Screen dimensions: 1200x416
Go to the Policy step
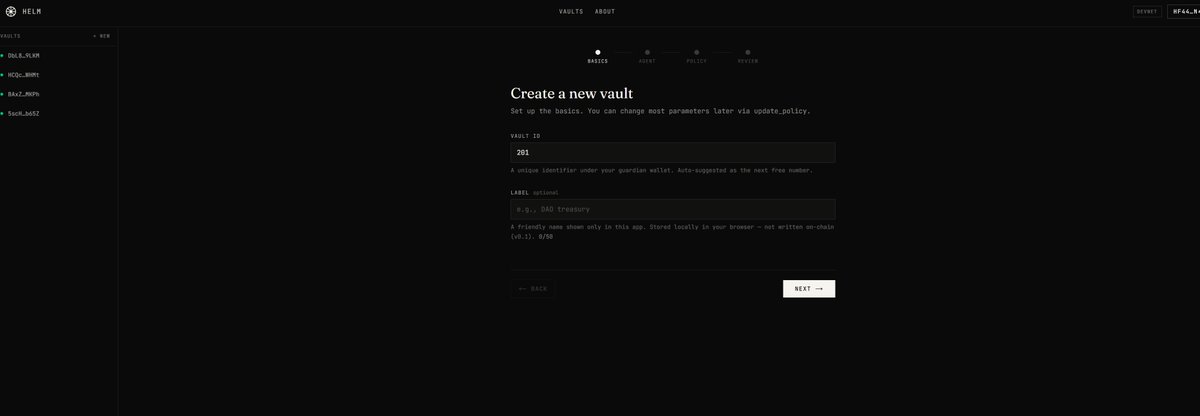pos(696,56)
